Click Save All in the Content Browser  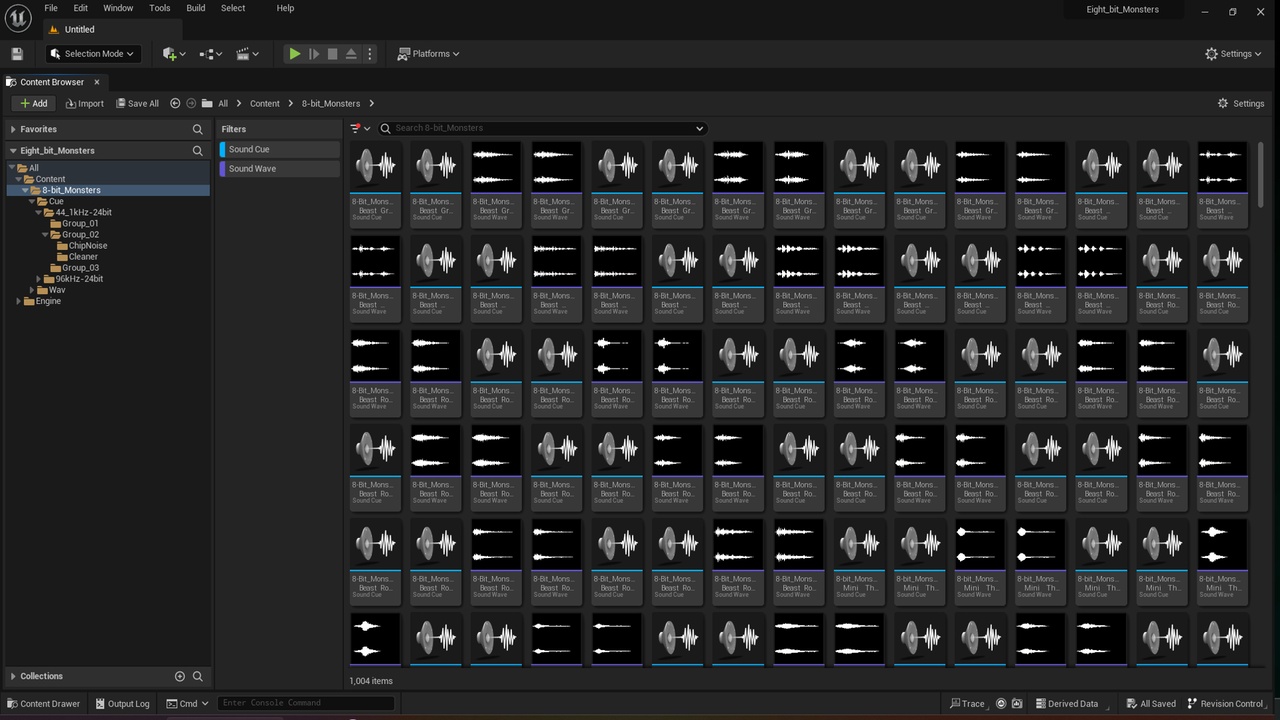137,103
